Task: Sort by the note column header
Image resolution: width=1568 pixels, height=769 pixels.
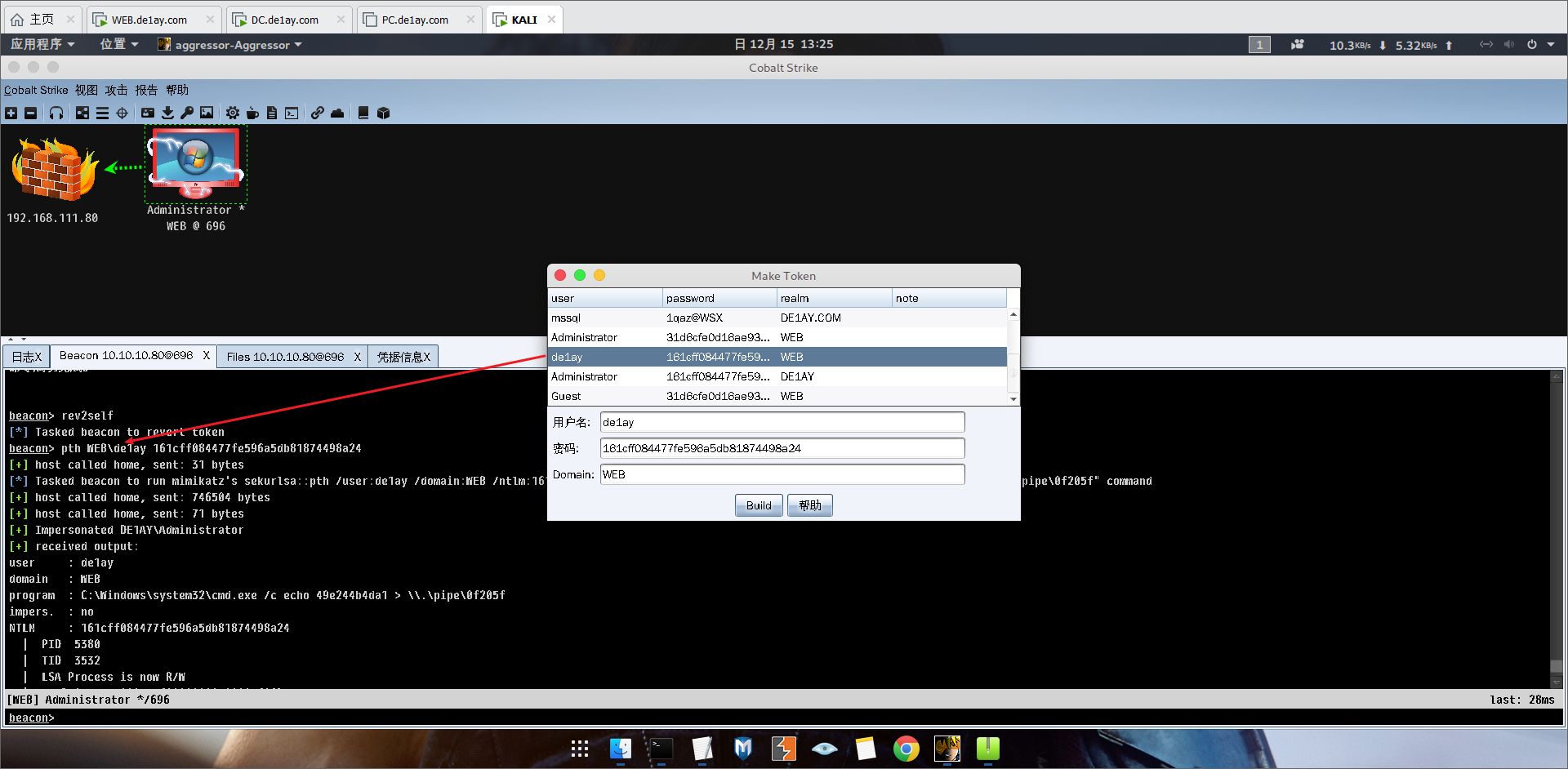Action: (x=949, y=298)
